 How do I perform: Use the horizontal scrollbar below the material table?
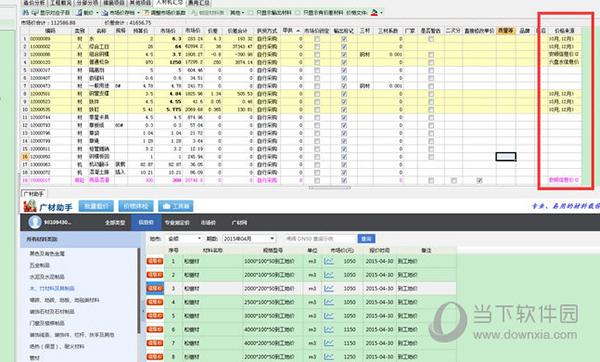coord(329,188)
